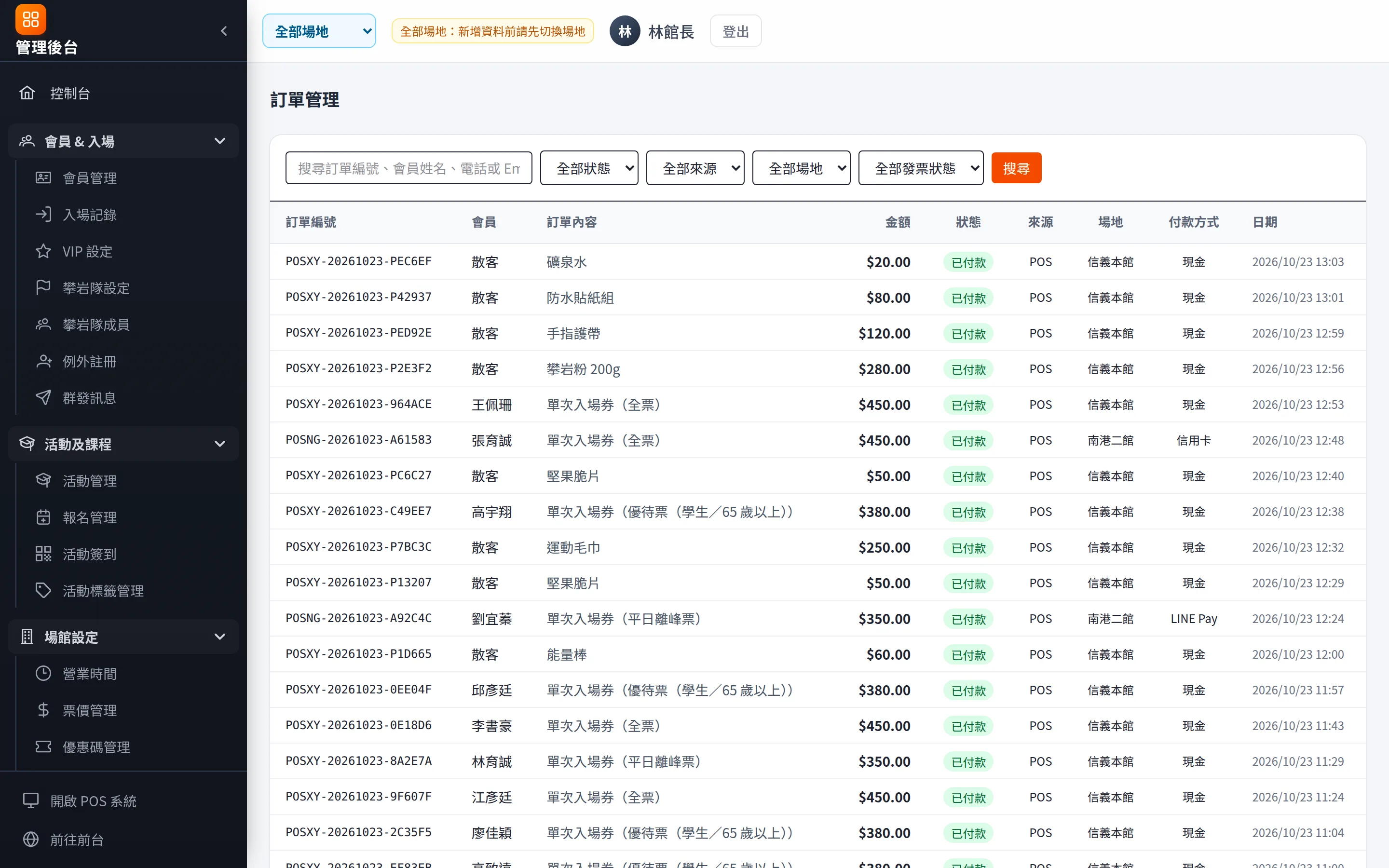Click the 登出 logout button
1389x868 pixels.
tap(735, 31)
